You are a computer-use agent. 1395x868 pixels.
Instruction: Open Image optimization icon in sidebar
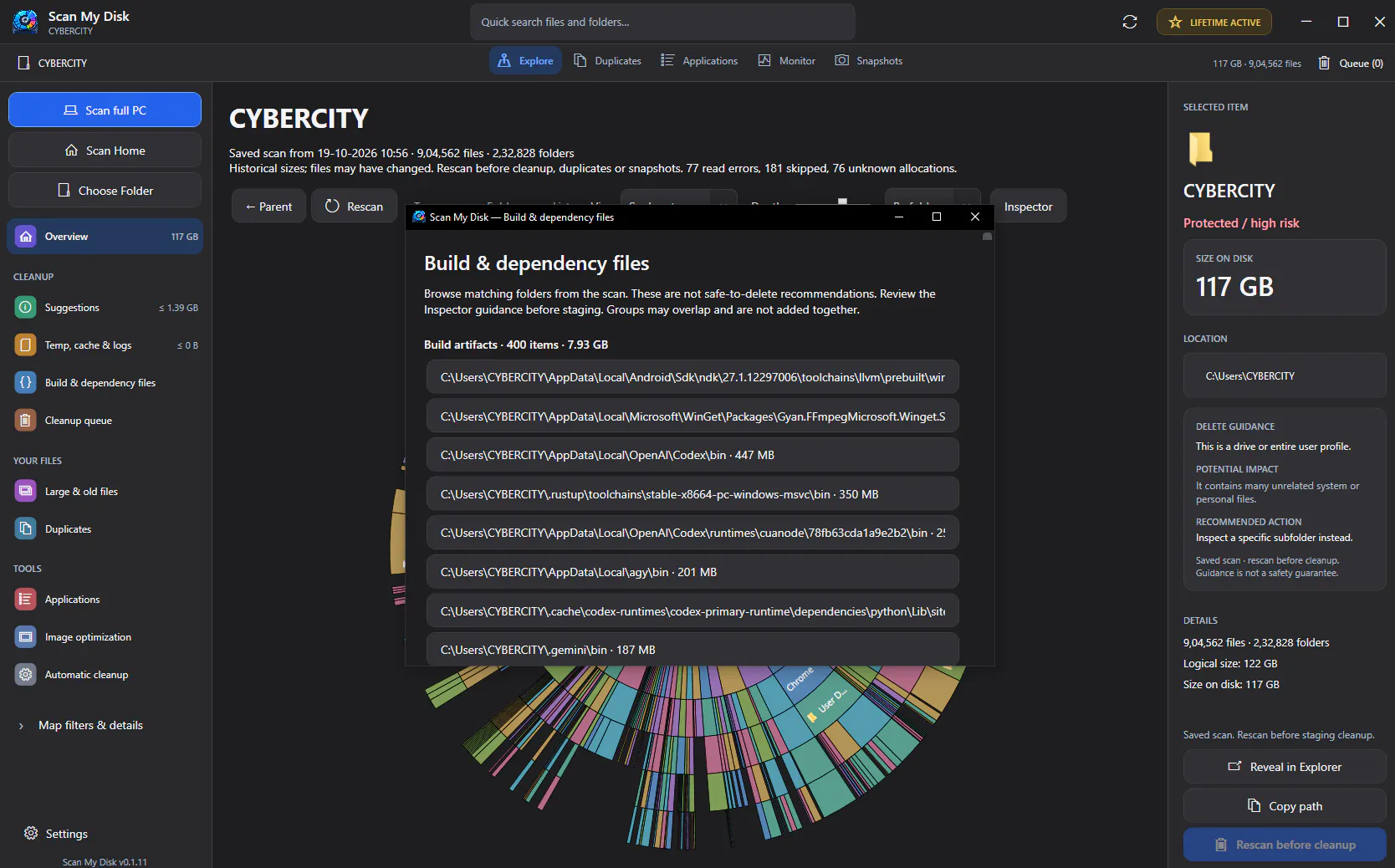point(26,637)
